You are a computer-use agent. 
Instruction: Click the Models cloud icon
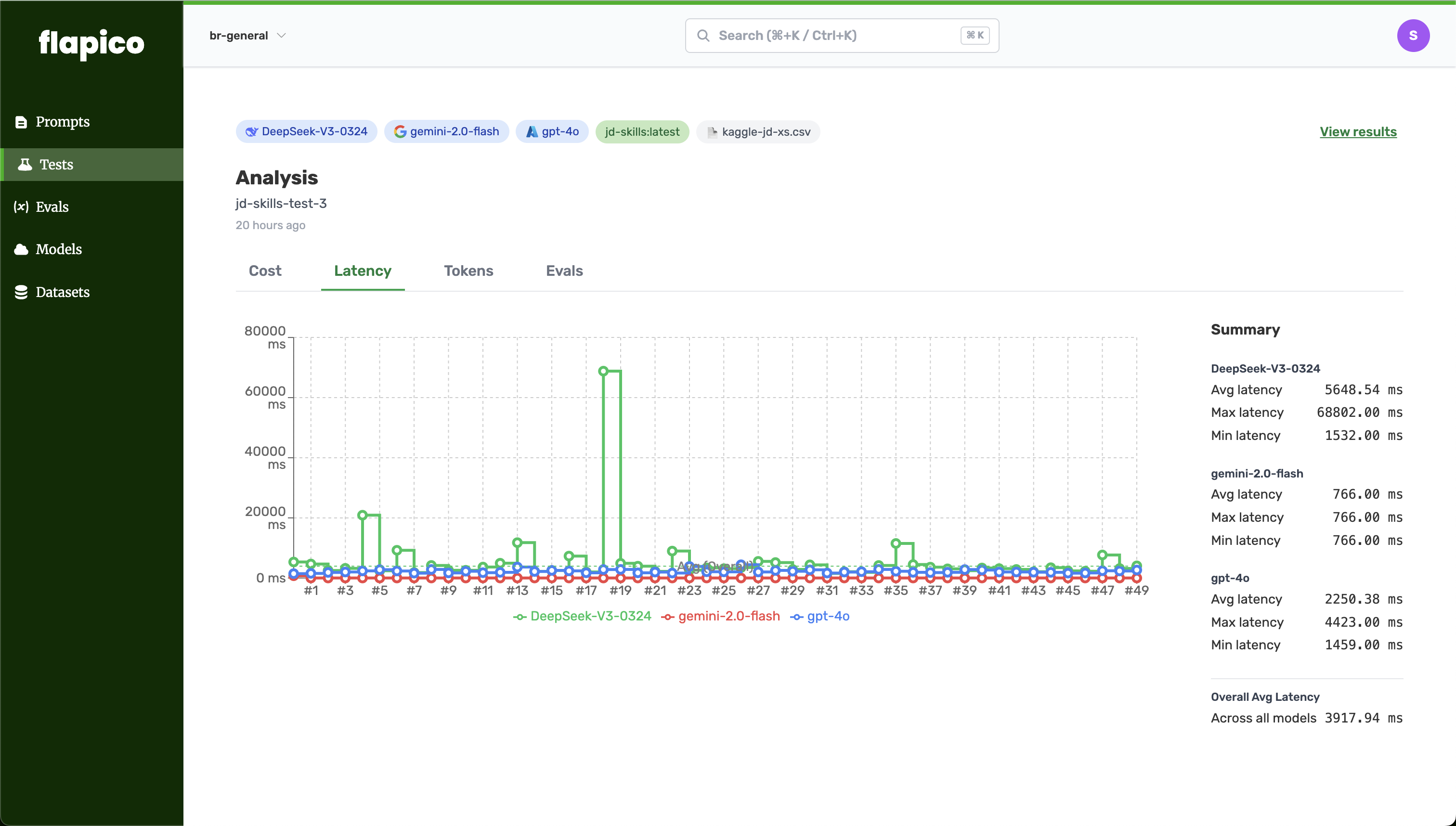click(x=21, y=250)
